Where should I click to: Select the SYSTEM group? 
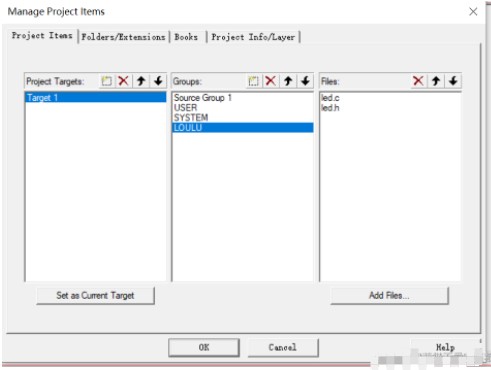tap(243, 117)
